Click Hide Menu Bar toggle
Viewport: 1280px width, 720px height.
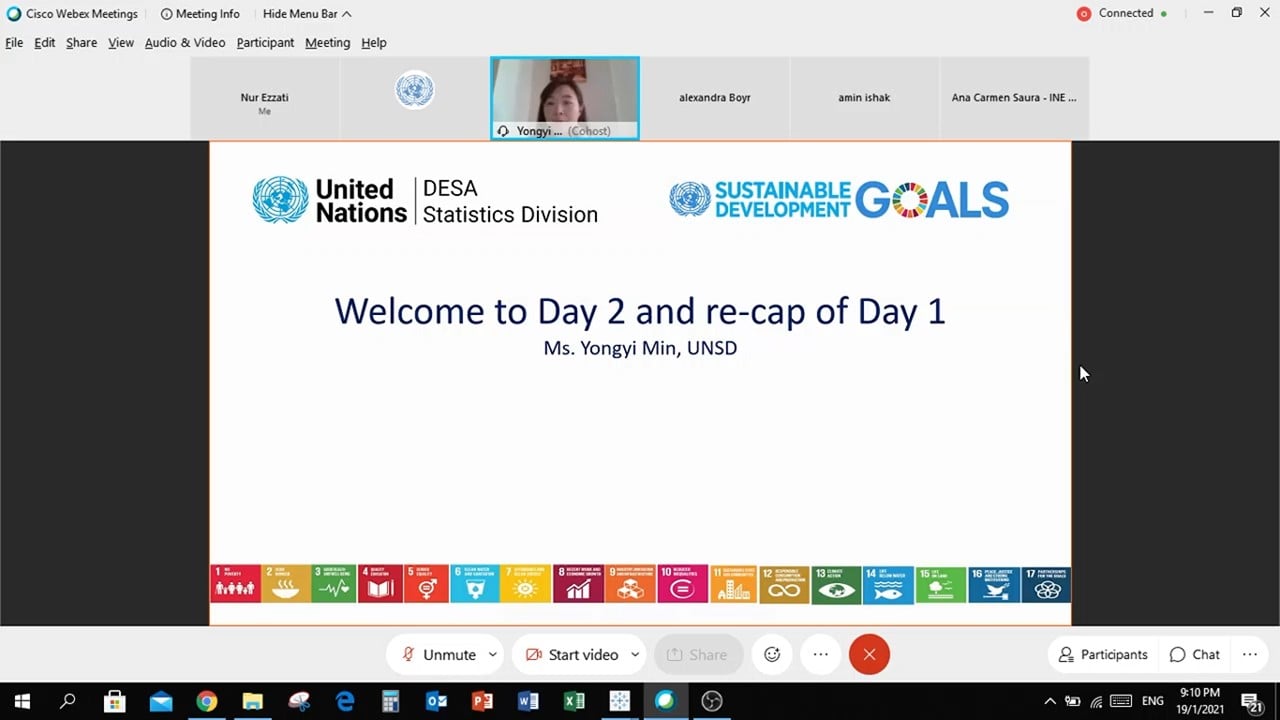306,14
